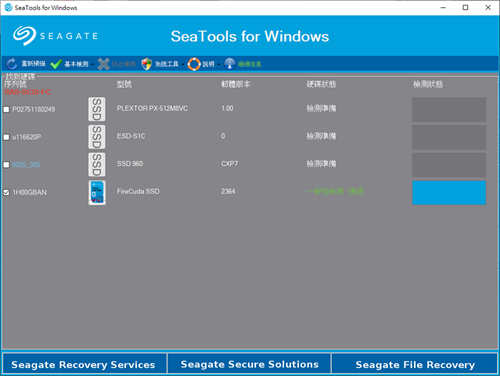Click the drive status text for PLEXTOR row
The width and height of the screenshot is (500, 376).
point(321,108)
